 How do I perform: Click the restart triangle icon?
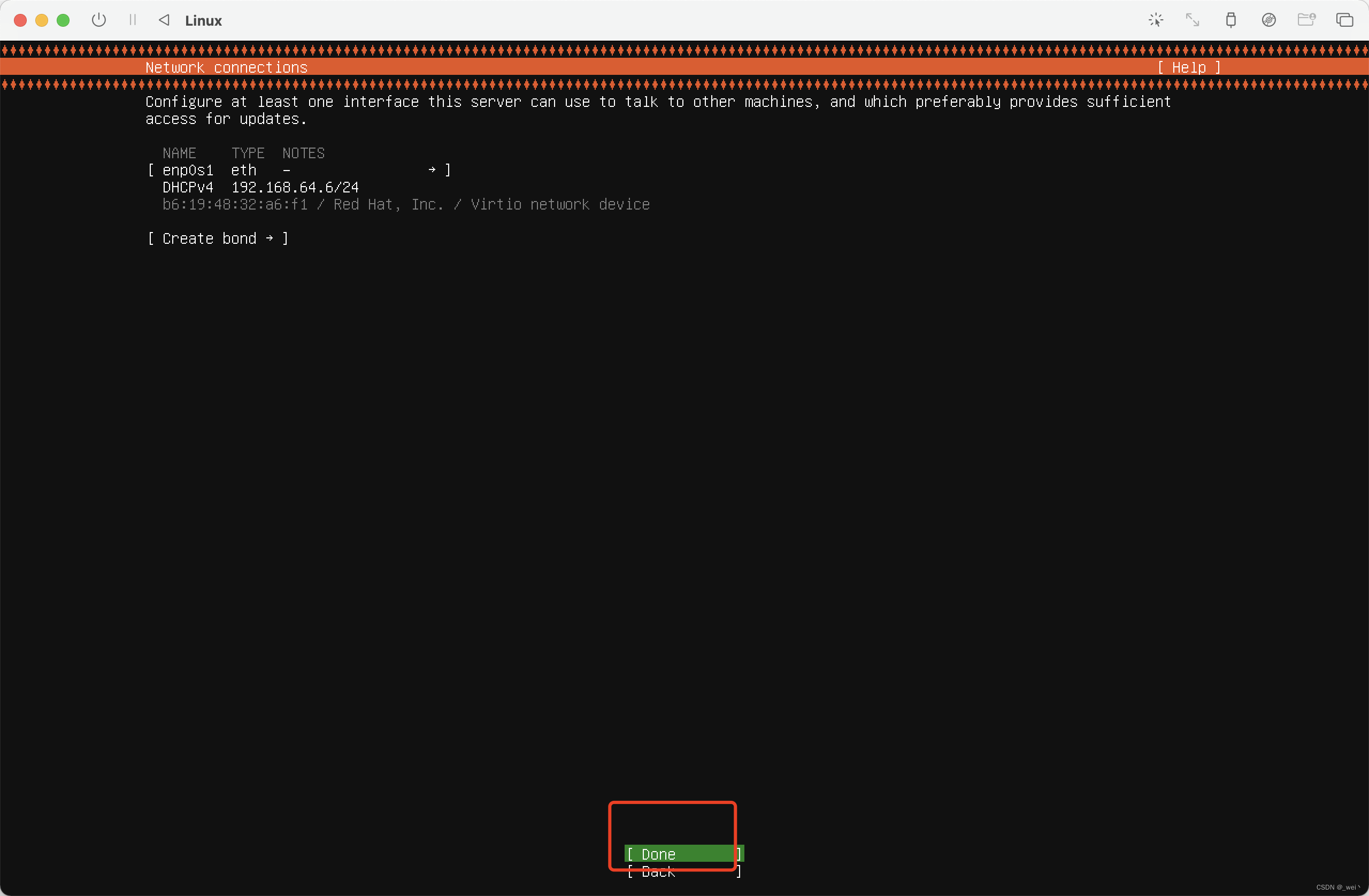(x=165, y=20)
